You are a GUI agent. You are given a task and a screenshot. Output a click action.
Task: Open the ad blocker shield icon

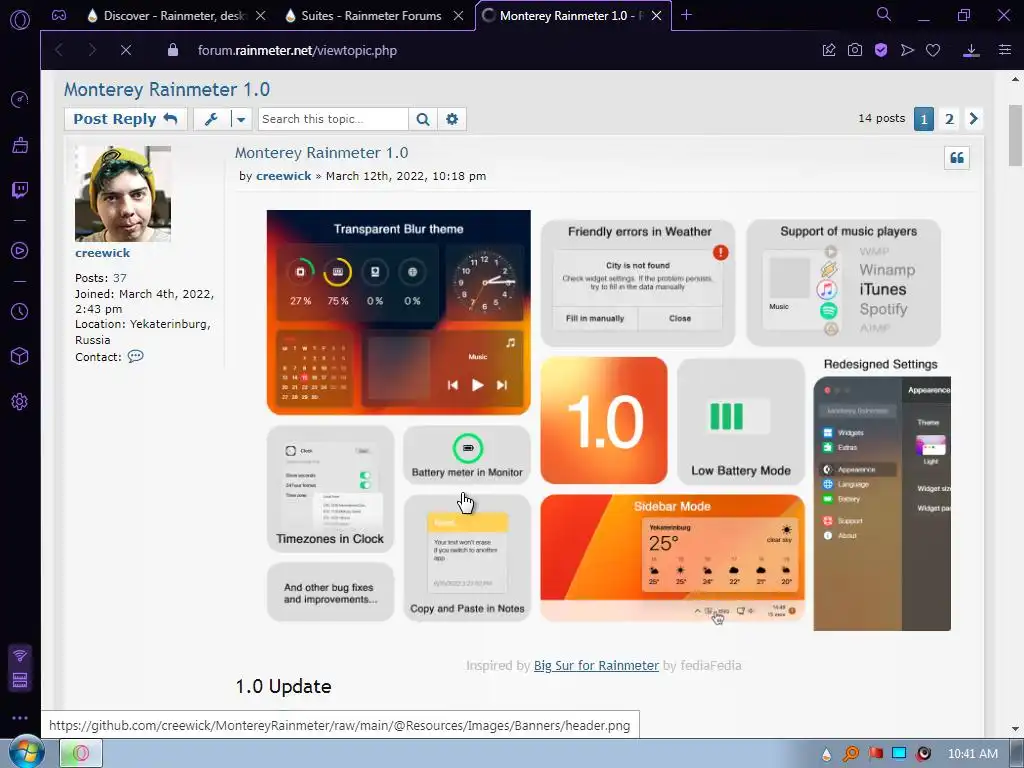click(881, 50)
